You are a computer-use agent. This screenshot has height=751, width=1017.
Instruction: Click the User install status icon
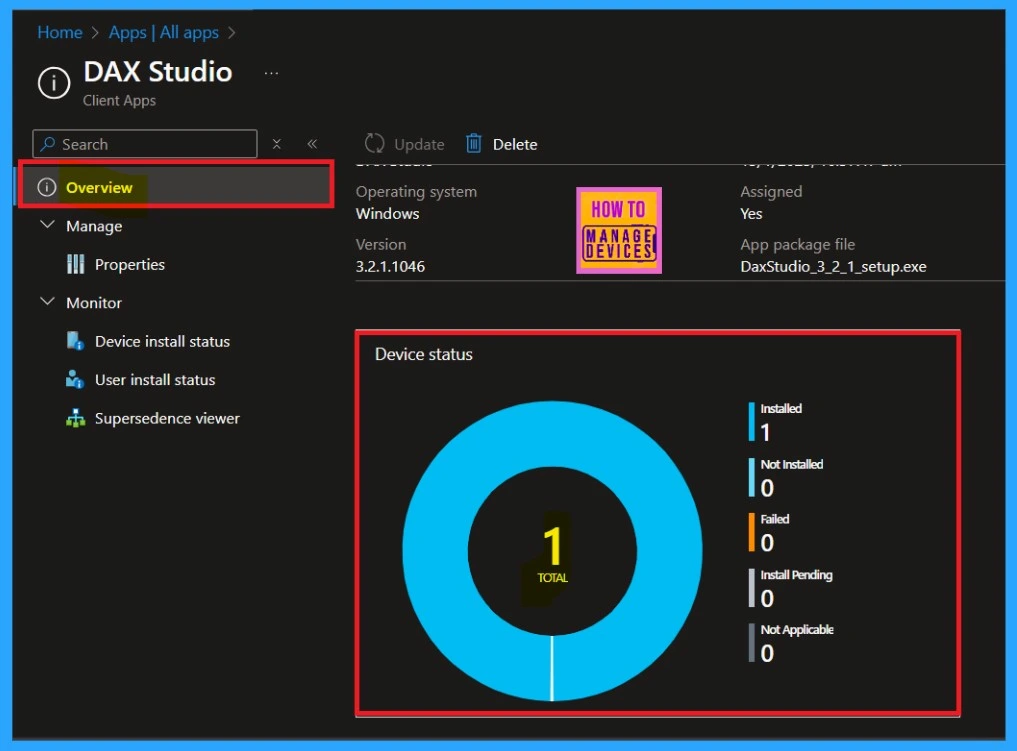tap(75, 379)
